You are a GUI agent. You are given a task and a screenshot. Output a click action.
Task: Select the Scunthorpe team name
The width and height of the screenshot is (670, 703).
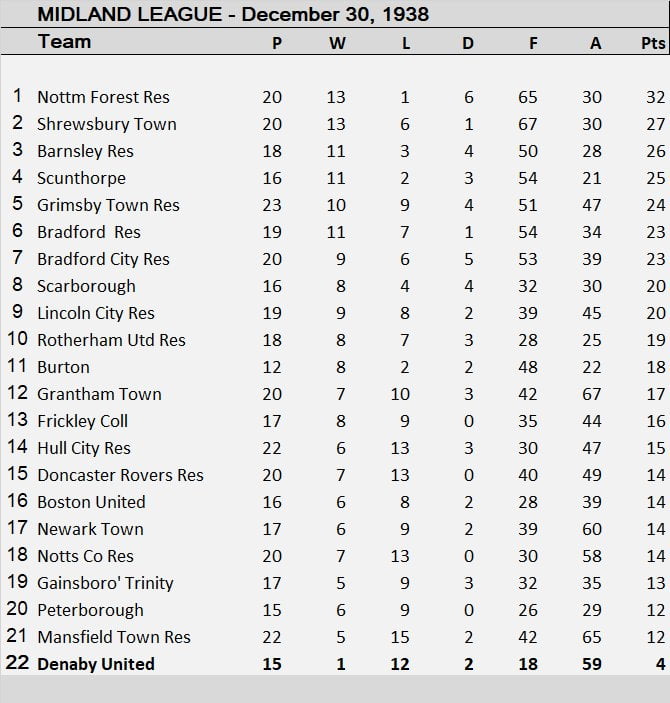click(x=81, y=178)
